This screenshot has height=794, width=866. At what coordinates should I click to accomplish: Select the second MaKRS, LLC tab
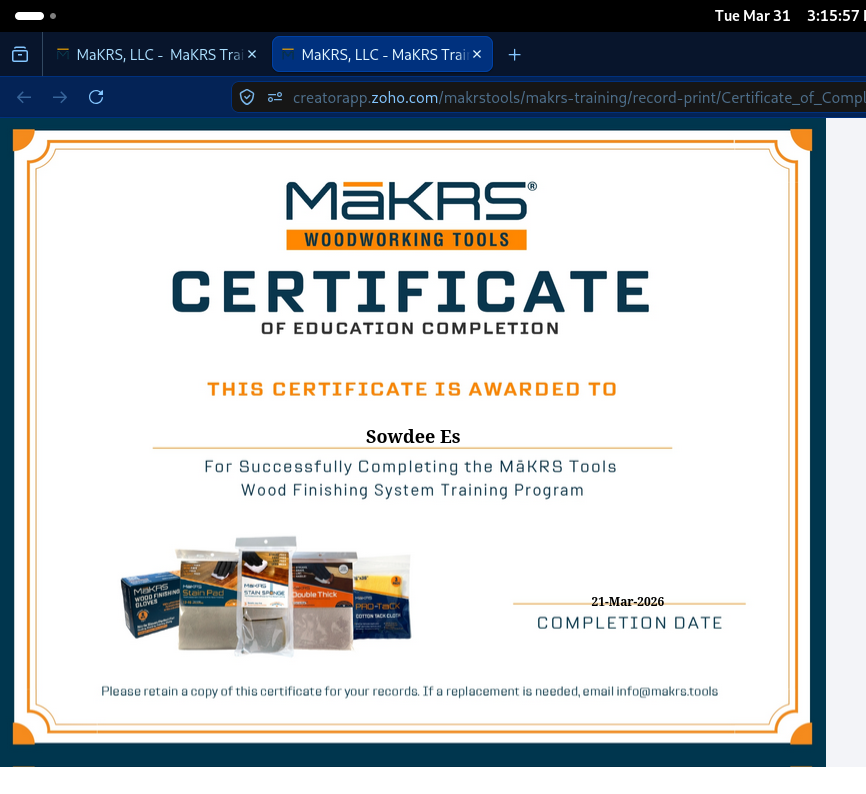(382, 55)
